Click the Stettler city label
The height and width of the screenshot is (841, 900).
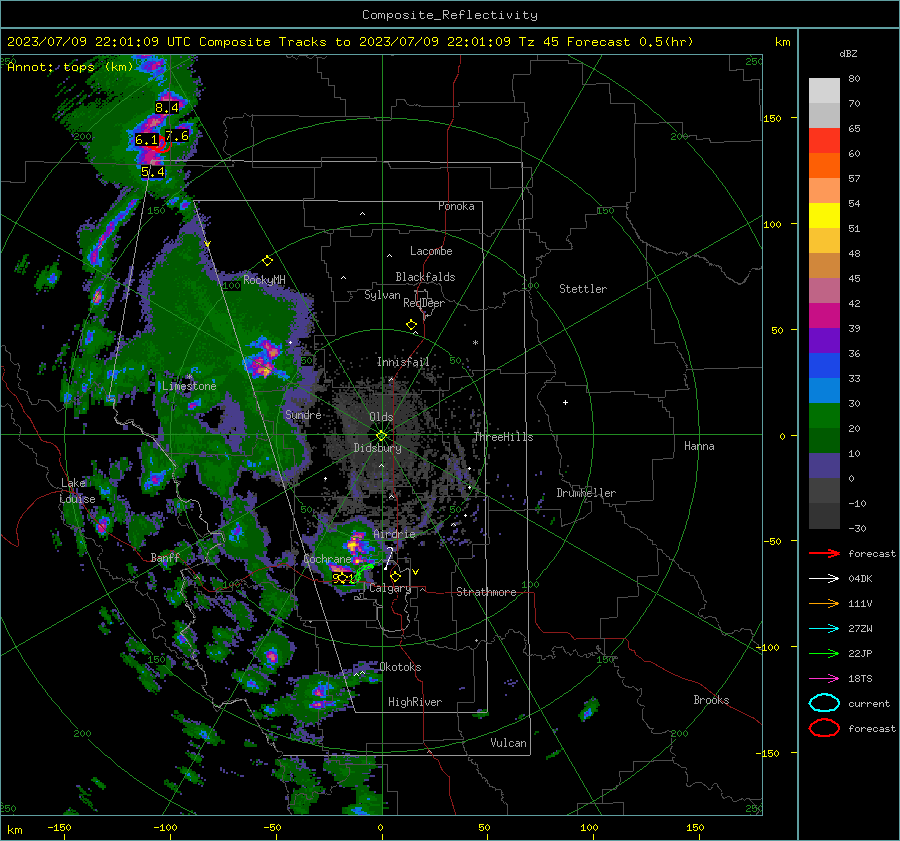[583, 289]
